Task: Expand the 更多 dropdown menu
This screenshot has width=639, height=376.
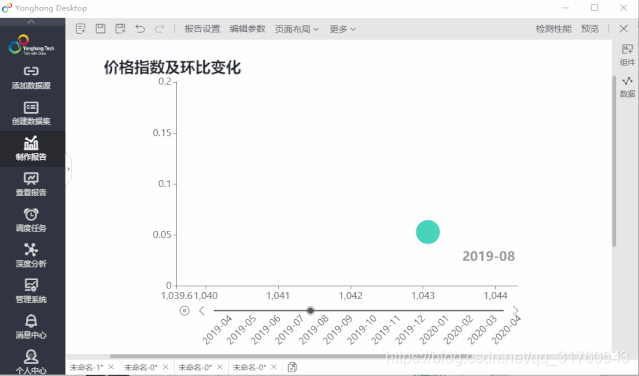Action: (x=342, y=29)
